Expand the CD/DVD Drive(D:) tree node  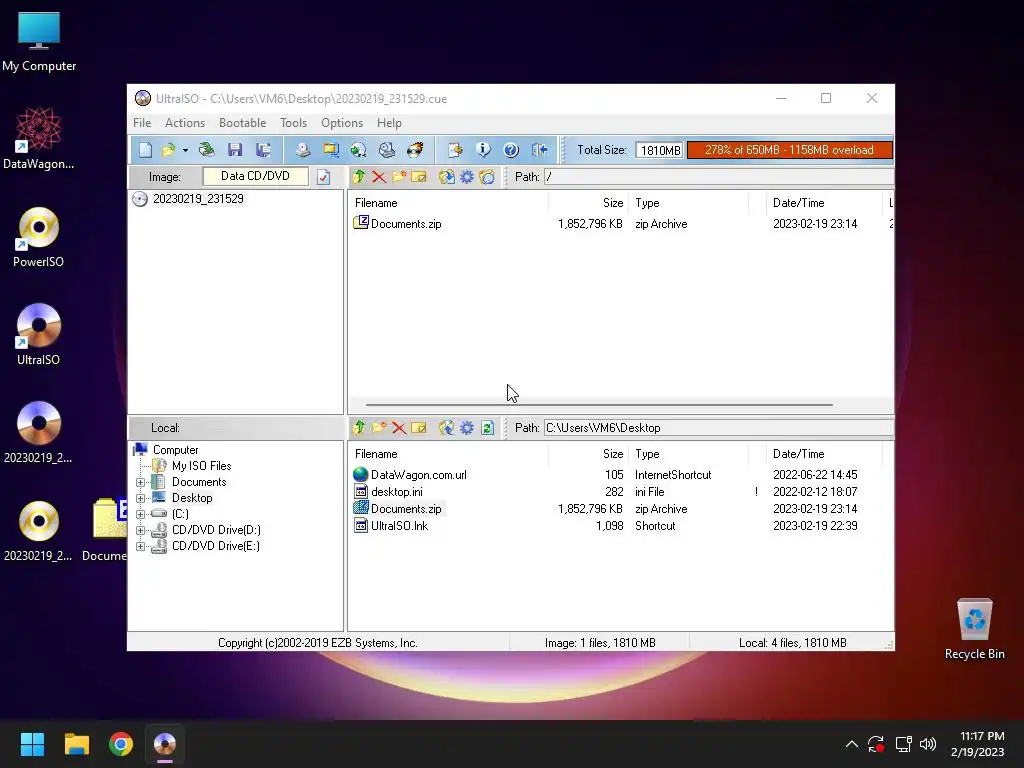point(140,530)
